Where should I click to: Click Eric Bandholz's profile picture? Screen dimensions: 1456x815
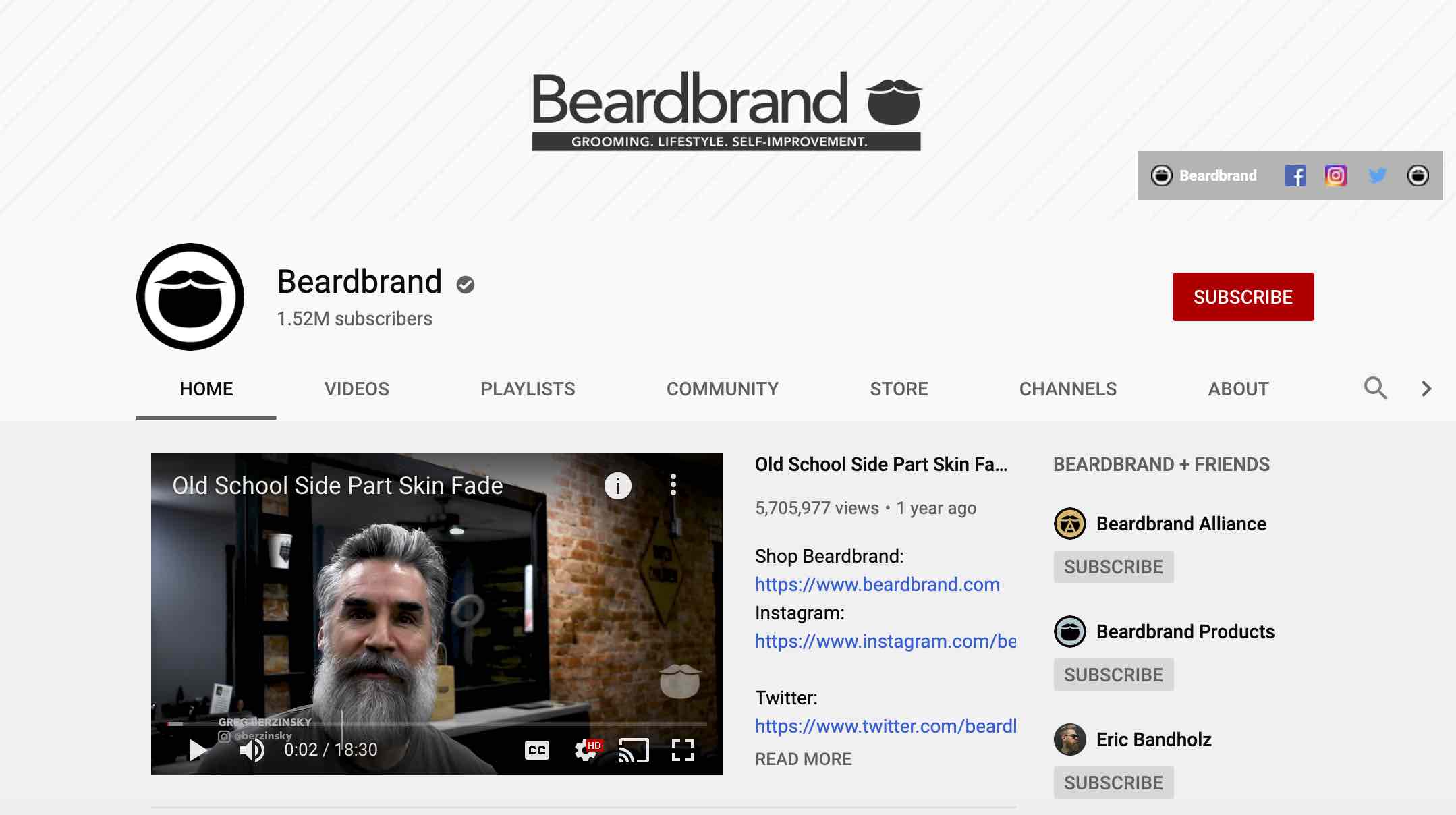[x=1069, y=739]
